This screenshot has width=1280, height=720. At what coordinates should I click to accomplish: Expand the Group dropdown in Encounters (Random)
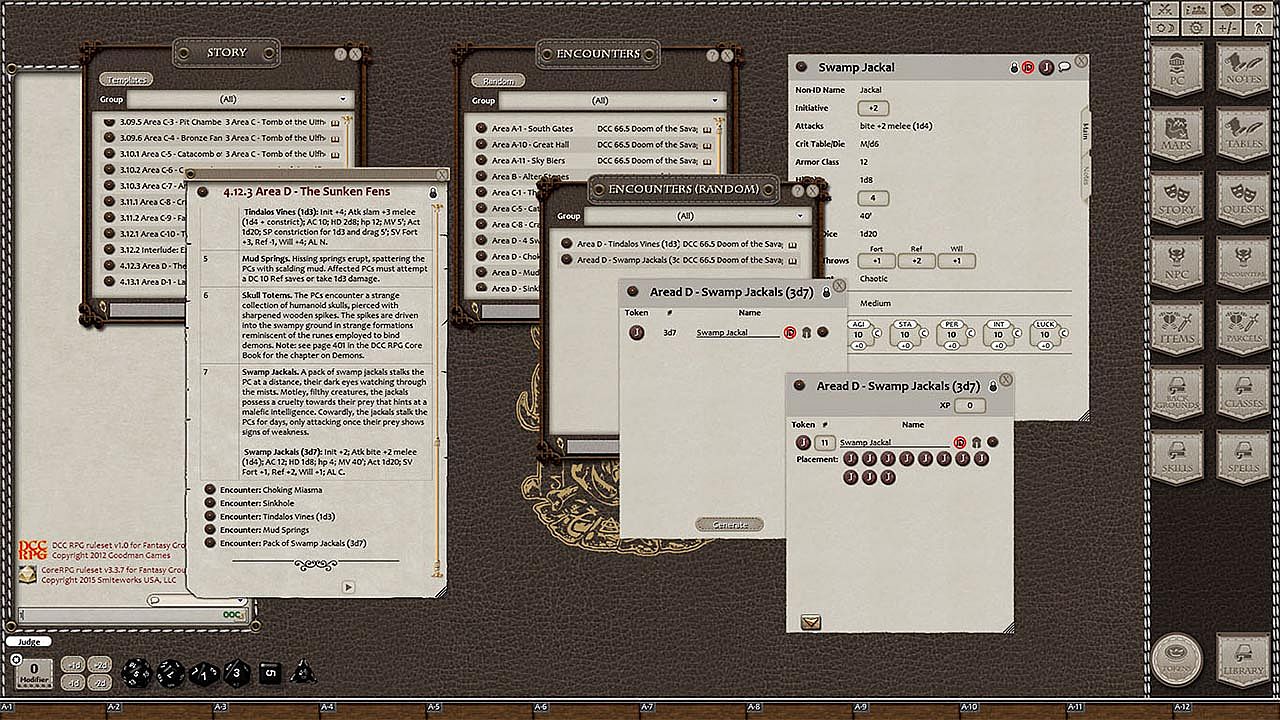[x=696, y=216]
